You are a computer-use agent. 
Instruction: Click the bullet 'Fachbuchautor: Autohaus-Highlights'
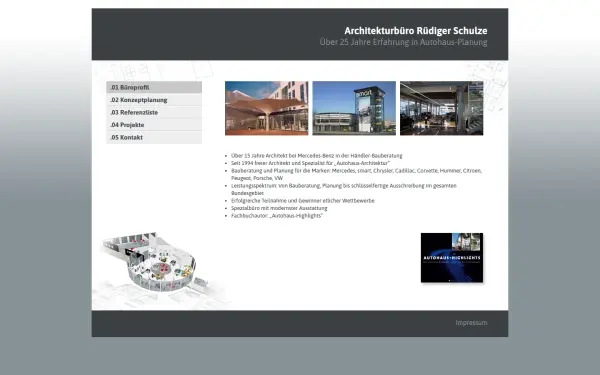click(277, 215)
